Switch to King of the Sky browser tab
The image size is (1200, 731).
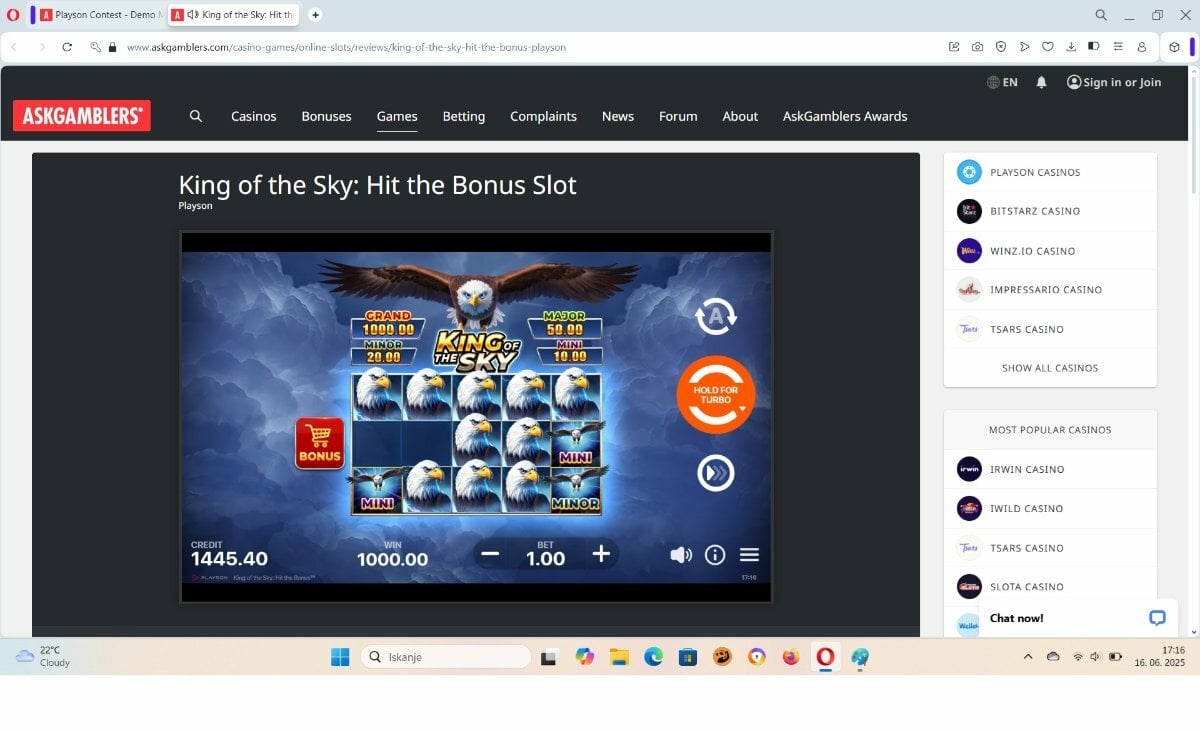tap(233, 15)
